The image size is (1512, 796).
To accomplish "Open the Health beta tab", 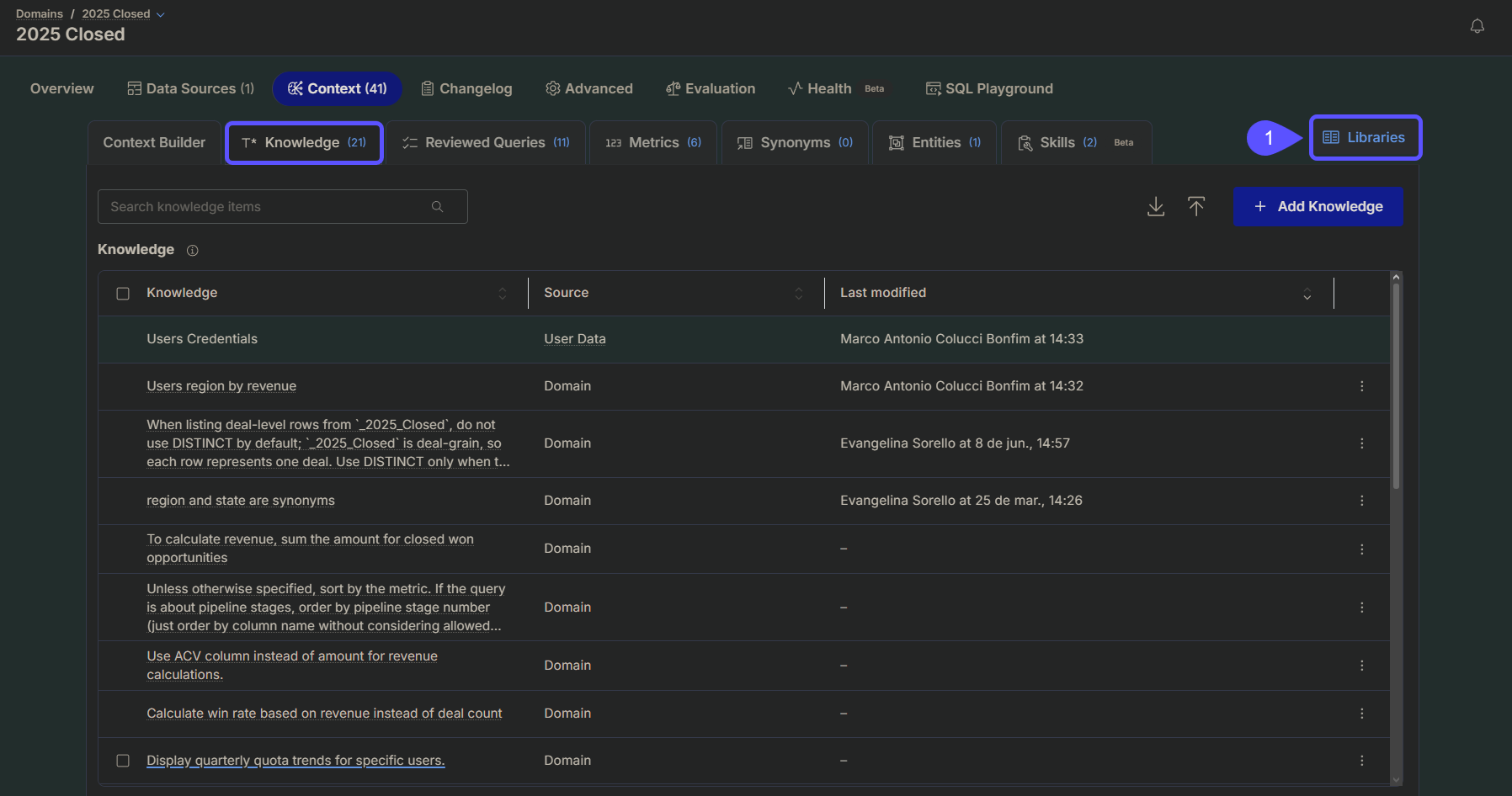I will (x=838, y=88).
